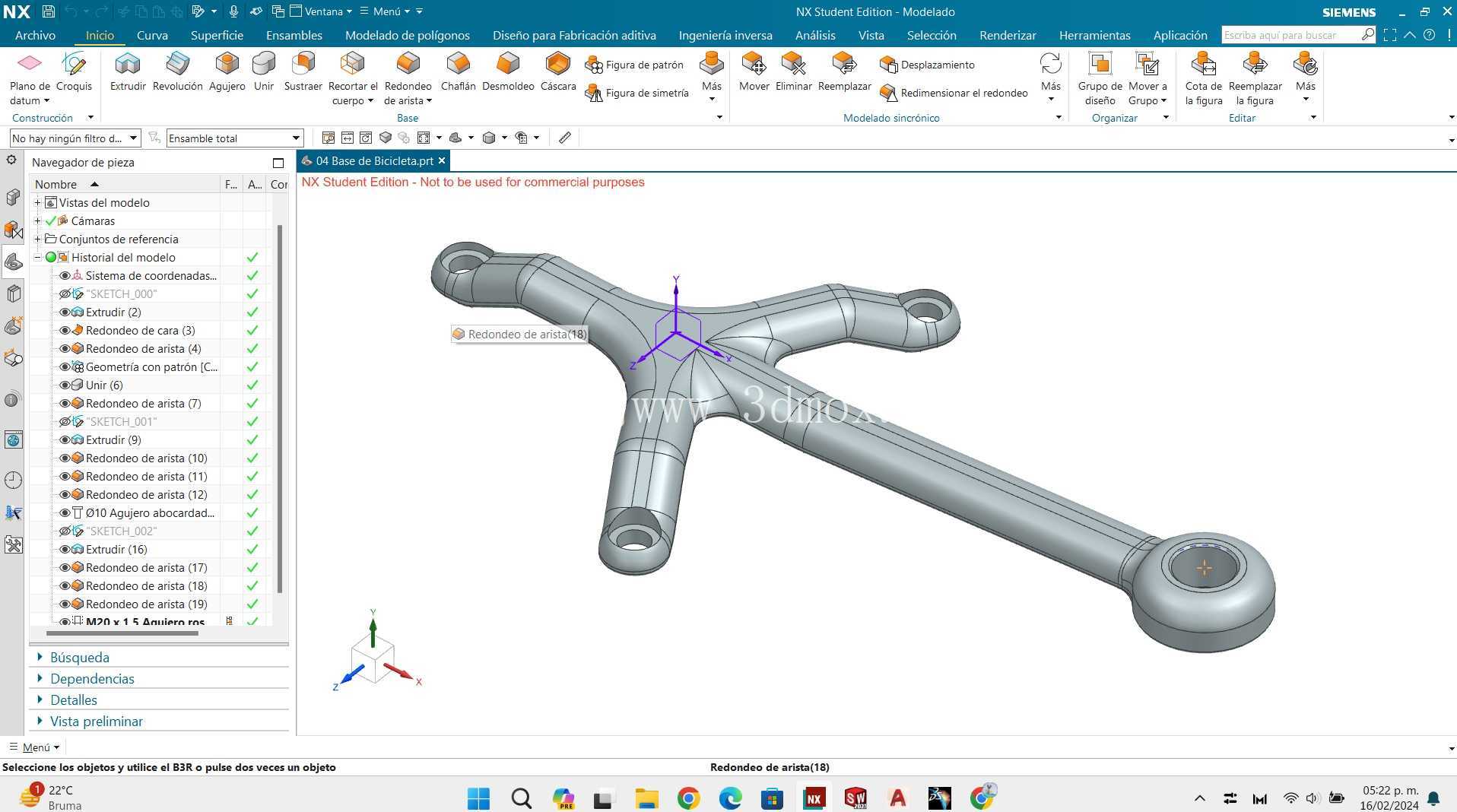Open Mover a Grupo dropdown

[x=1147, y=79]
